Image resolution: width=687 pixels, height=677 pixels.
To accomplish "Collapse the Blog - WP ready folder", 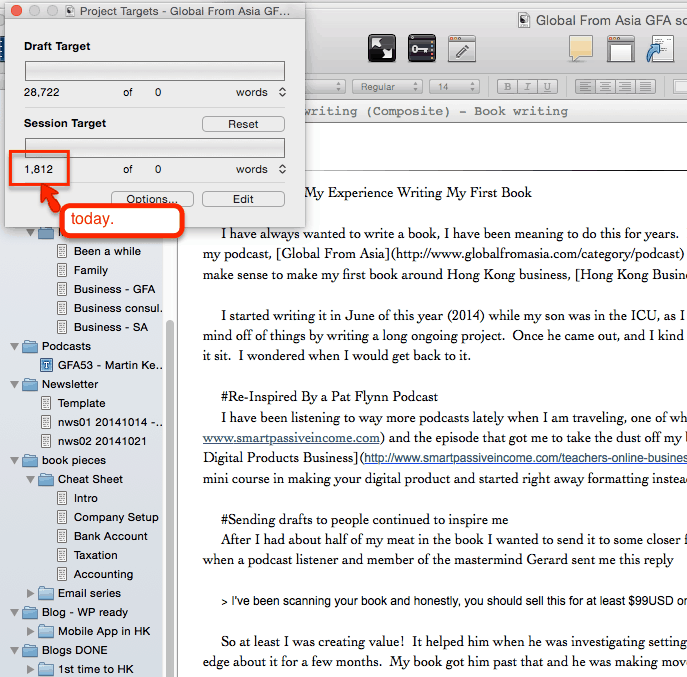I will coord(14,613).
